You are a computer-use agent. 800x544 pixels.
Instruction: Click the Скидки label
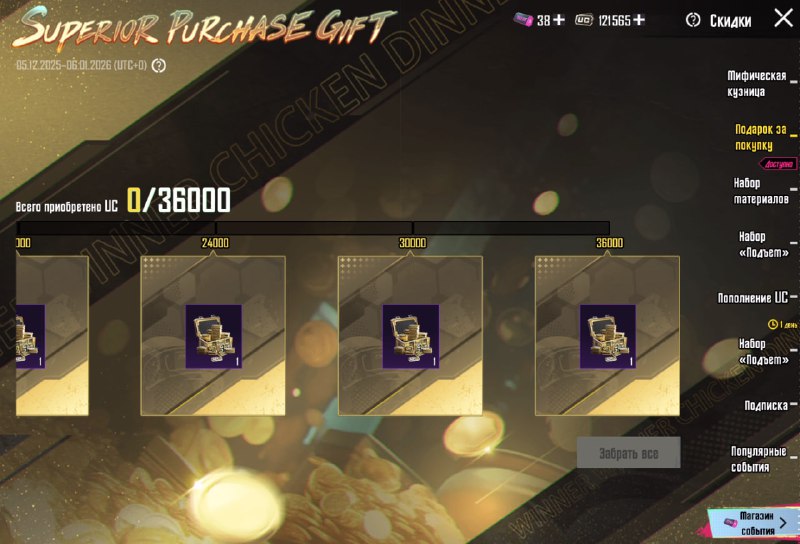pos(730,20)
